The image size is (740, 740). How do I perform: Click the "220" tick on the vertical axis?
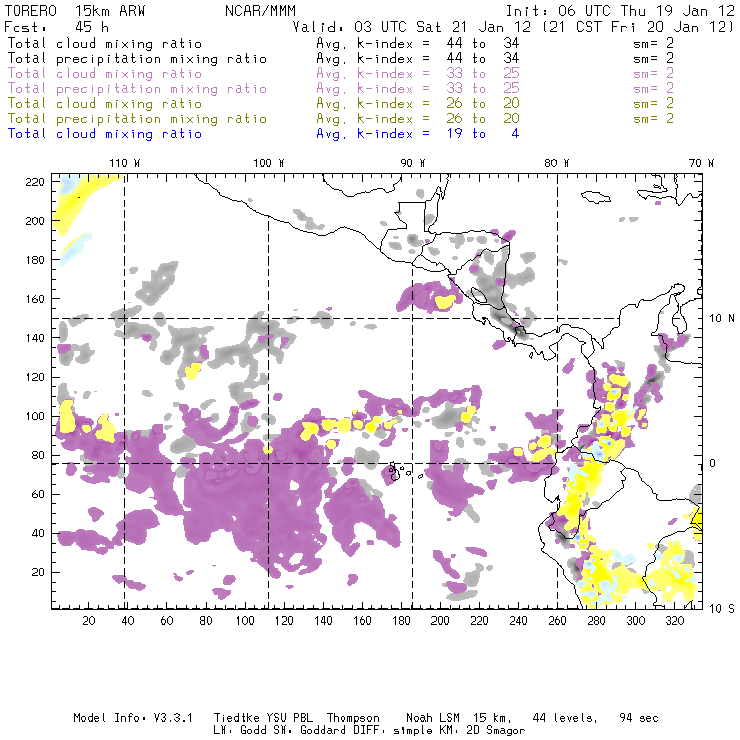pos(35,182)
